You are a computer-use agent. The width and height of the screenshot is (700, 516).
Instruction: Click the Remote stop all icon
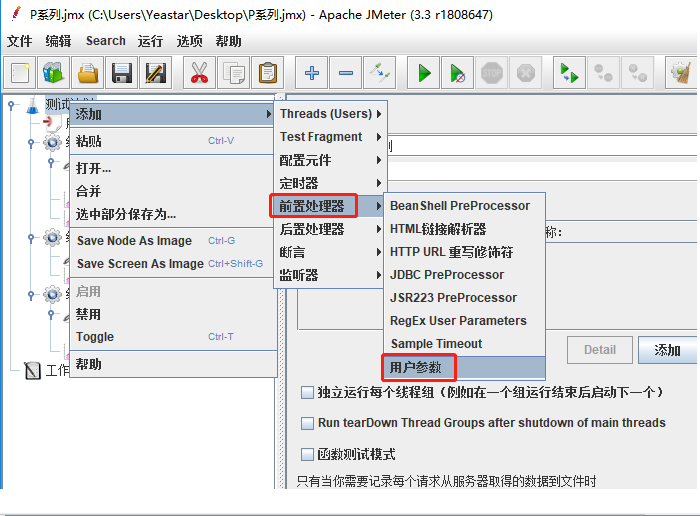(x=603, y=73)
